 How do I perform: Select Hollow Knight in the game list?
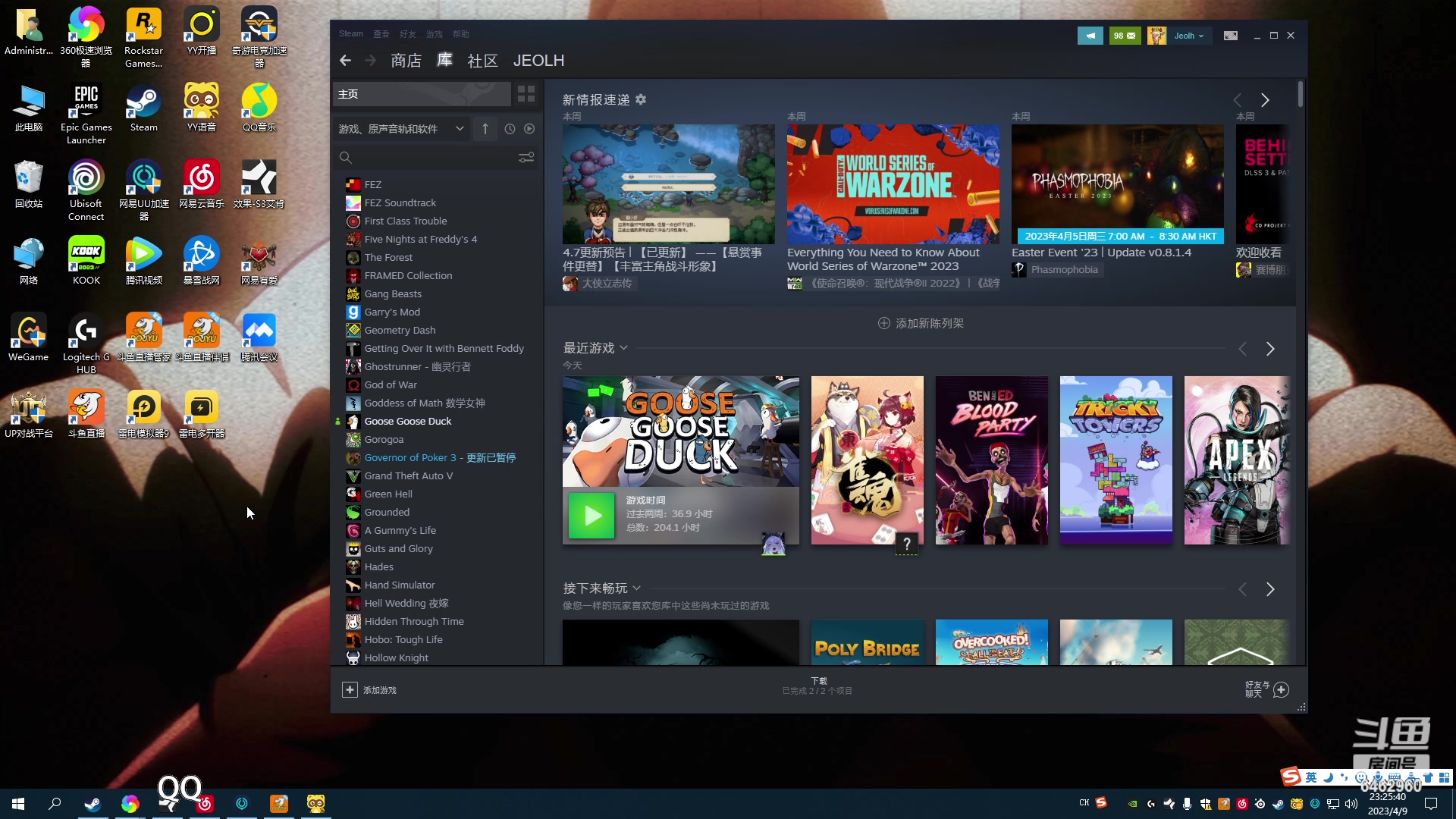pyautogui.click(x=396, y=657)
